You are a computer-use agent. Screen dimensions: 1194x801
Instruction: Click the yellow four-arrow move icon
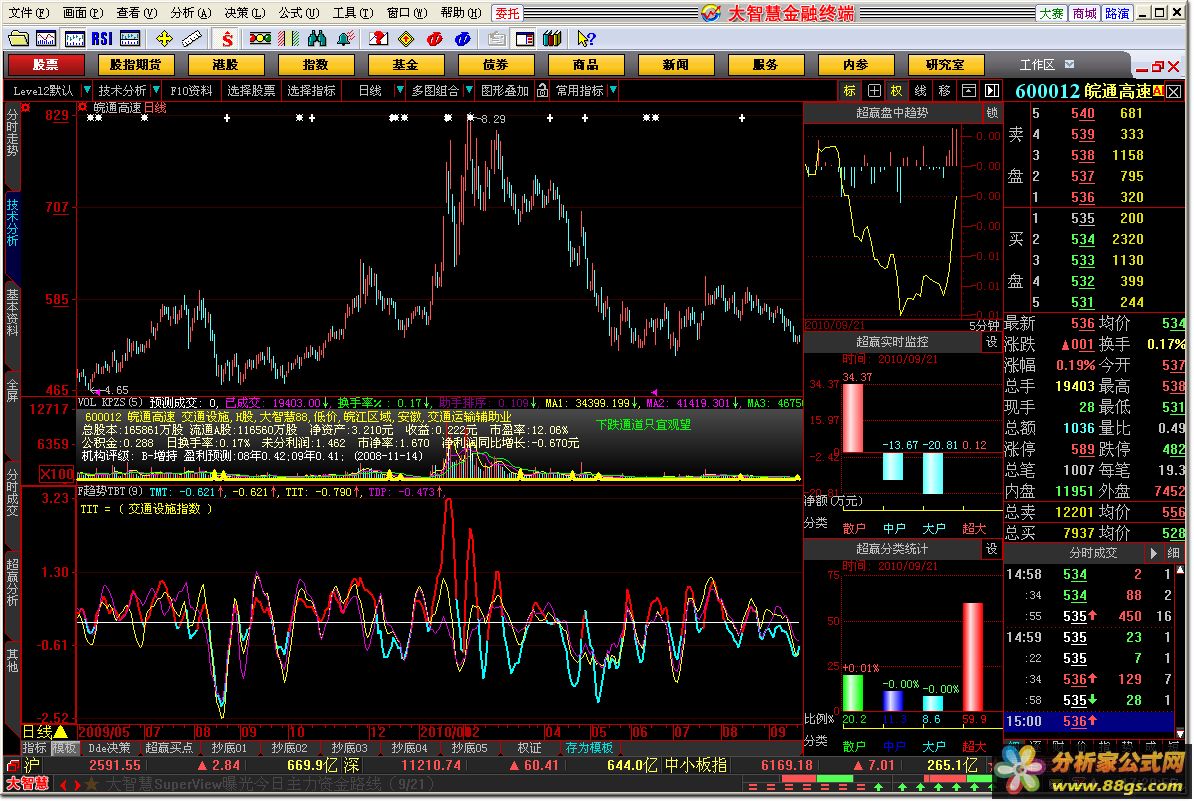tap(164, 38)
